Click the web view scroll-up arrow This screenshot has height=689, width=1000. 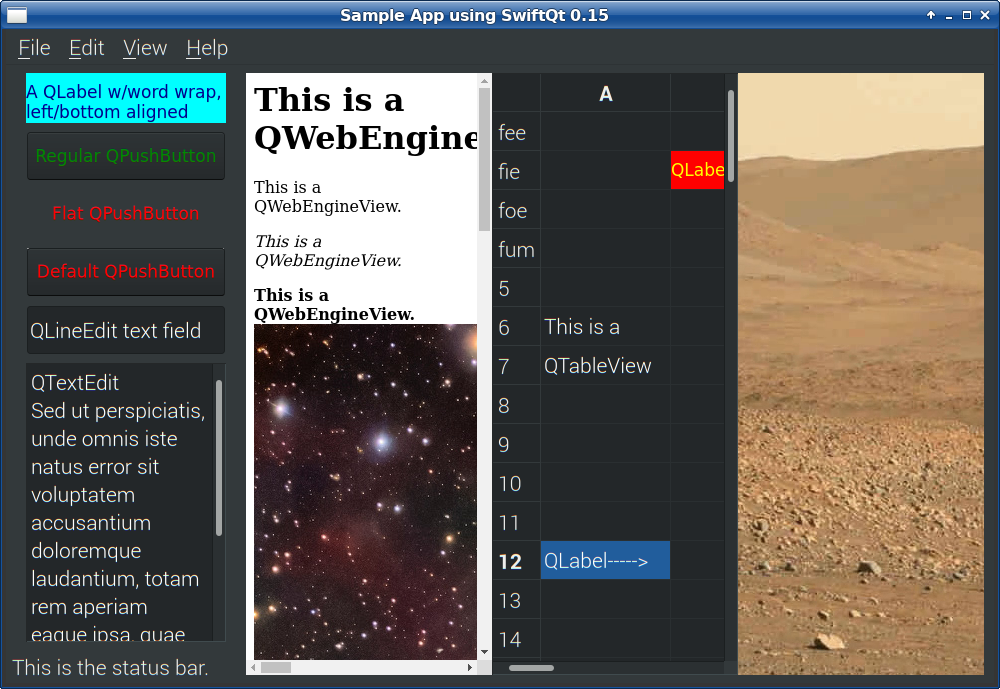[x=485, y=81]
